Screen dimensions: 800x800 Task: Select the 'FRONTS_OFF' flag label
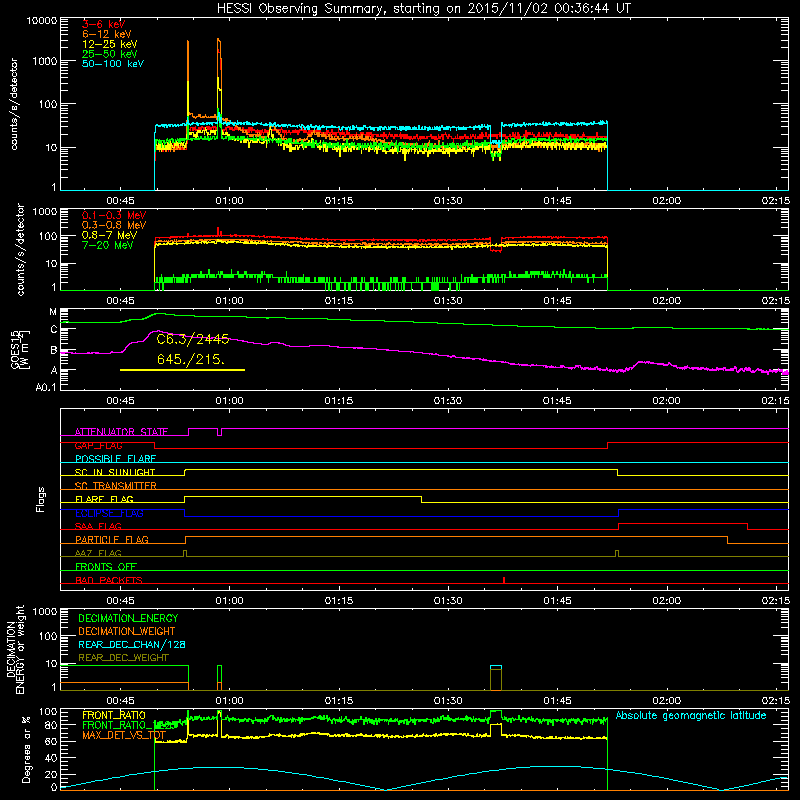106,566
